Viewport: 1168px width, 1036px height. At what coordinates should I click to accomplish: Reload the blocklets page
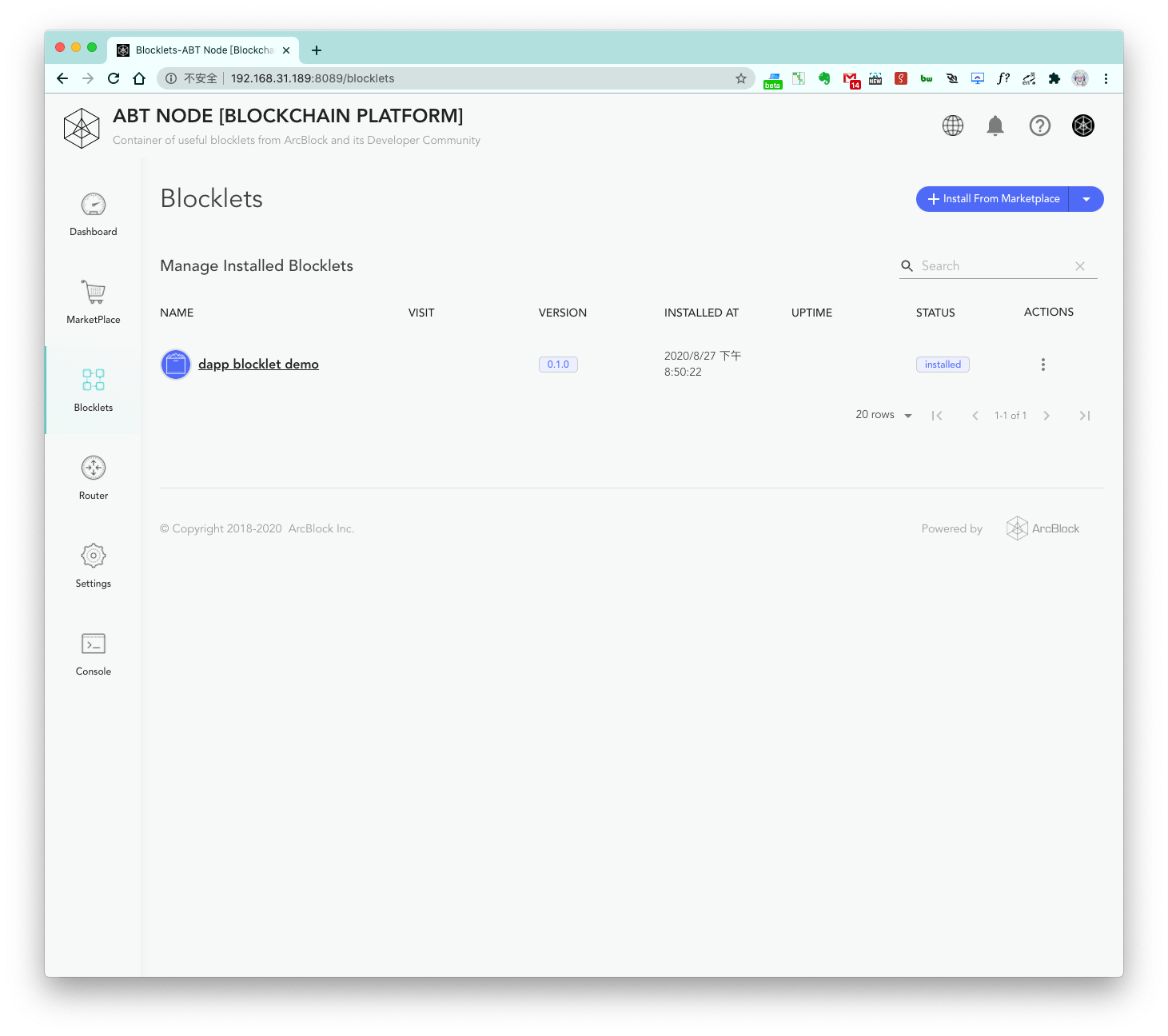click(114, 78)
